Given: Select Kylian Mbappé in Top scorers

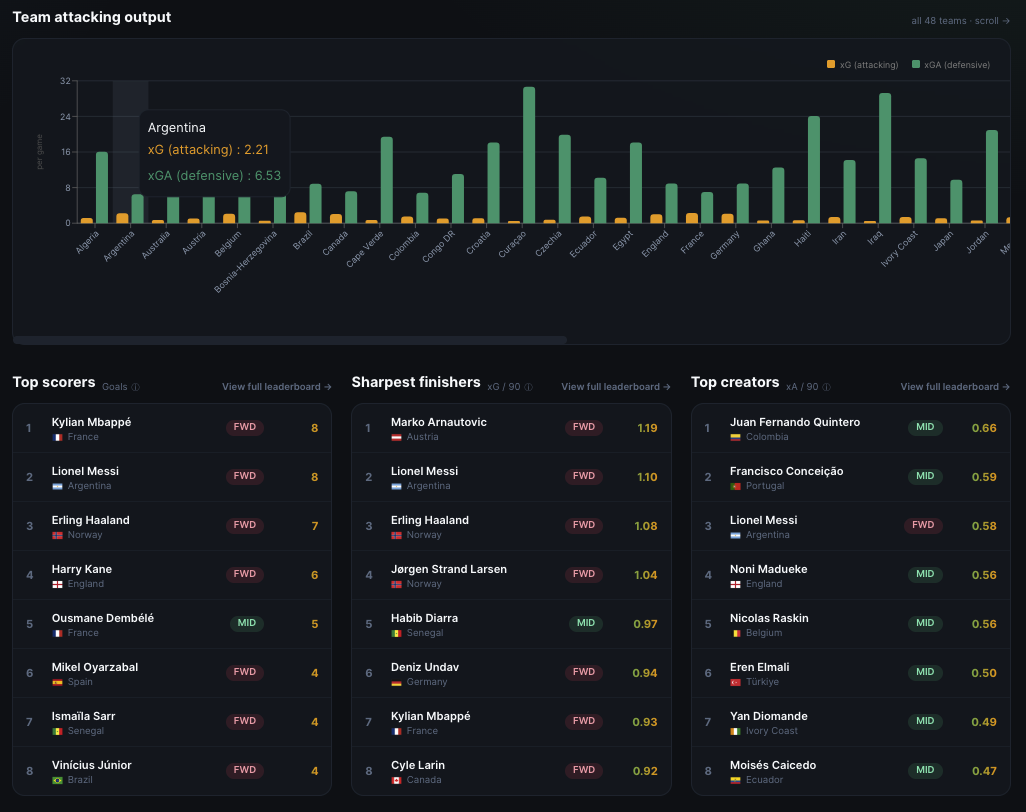Looking at the screenshot, I should coord(91,422).
